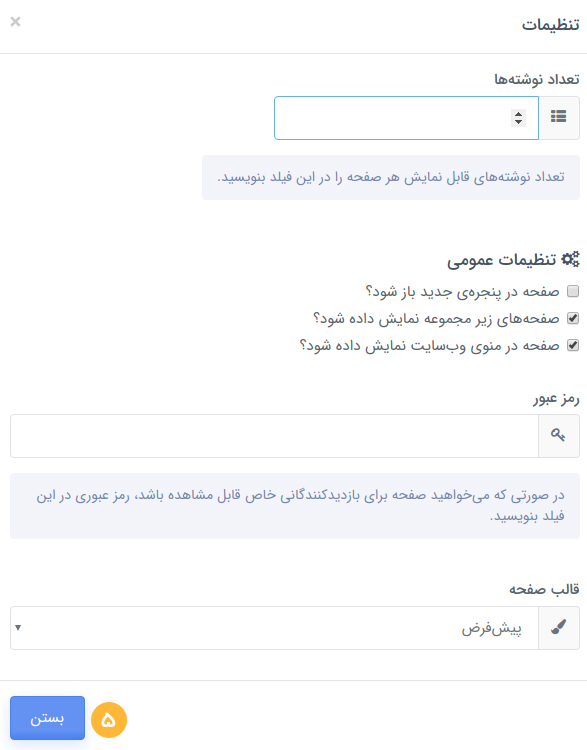Increase posts count with the up spinner arrow

pos(518,114)
